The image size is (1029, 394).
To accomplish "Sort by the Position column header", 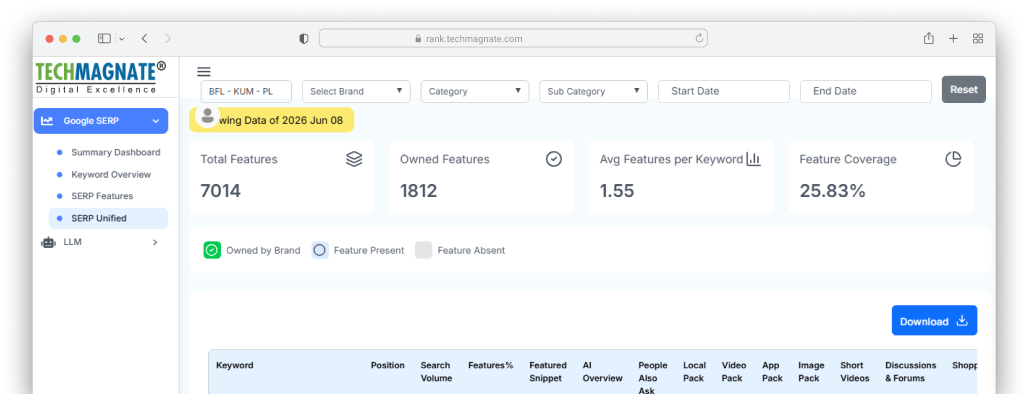I will 388,365.
